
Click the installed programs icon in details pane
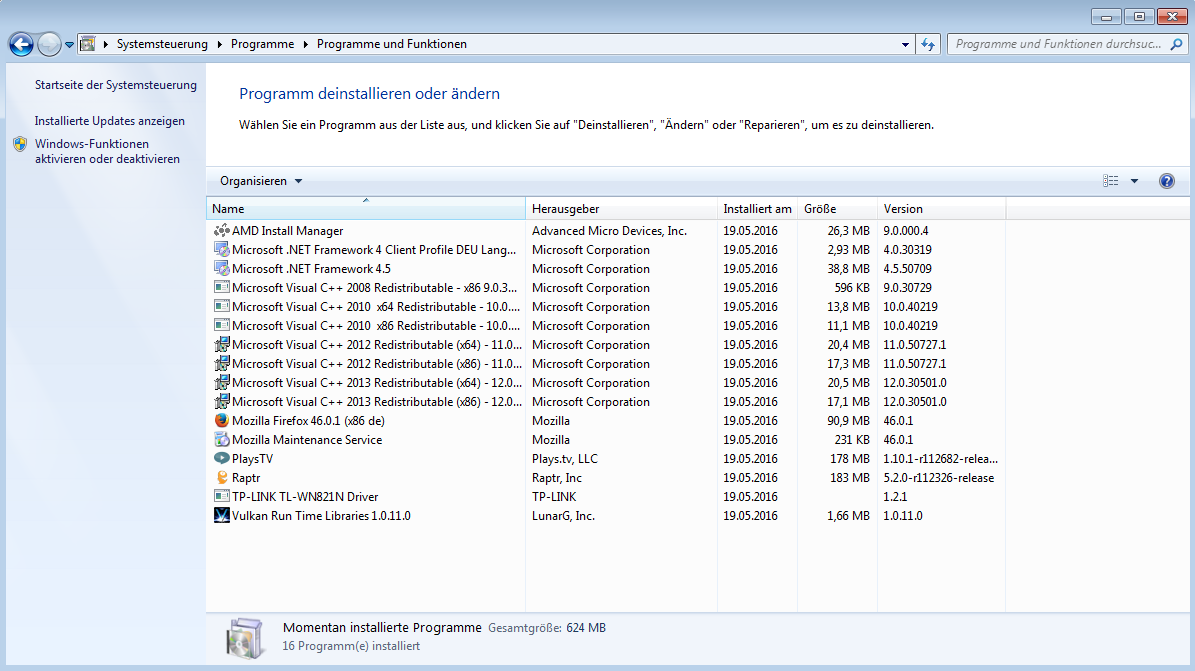pyautogui.click(x=245, y=638)
